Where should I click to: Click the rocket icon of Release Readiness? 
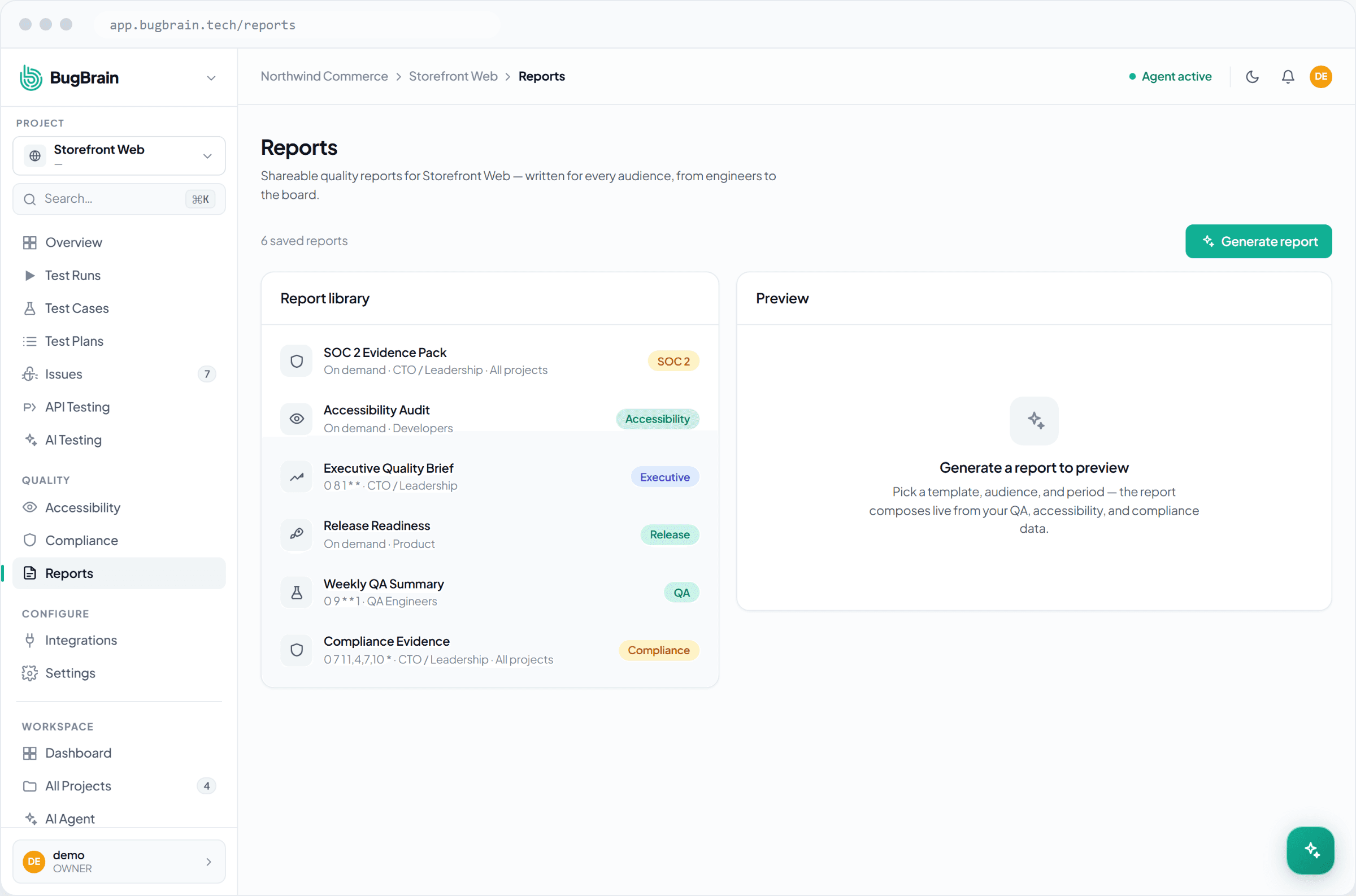[x=296, y=534]
